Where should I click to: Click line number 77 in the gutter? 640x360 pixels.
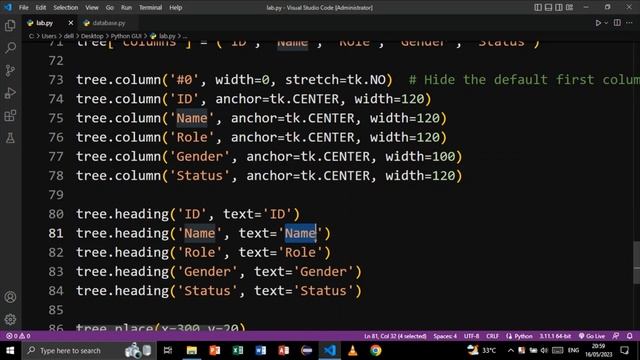[56, 156]
